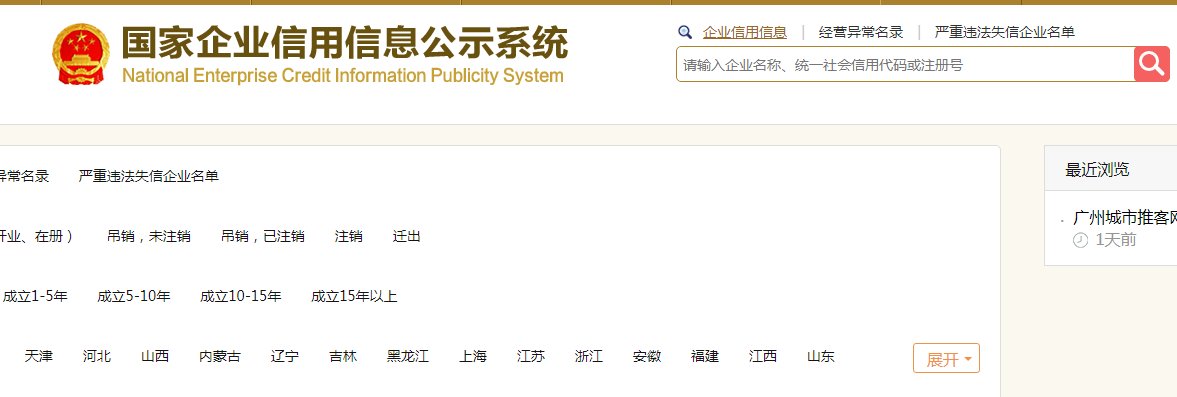Screen dimensions: 1177x397
Task: Select the province 吉林
Action: point(343,356)
